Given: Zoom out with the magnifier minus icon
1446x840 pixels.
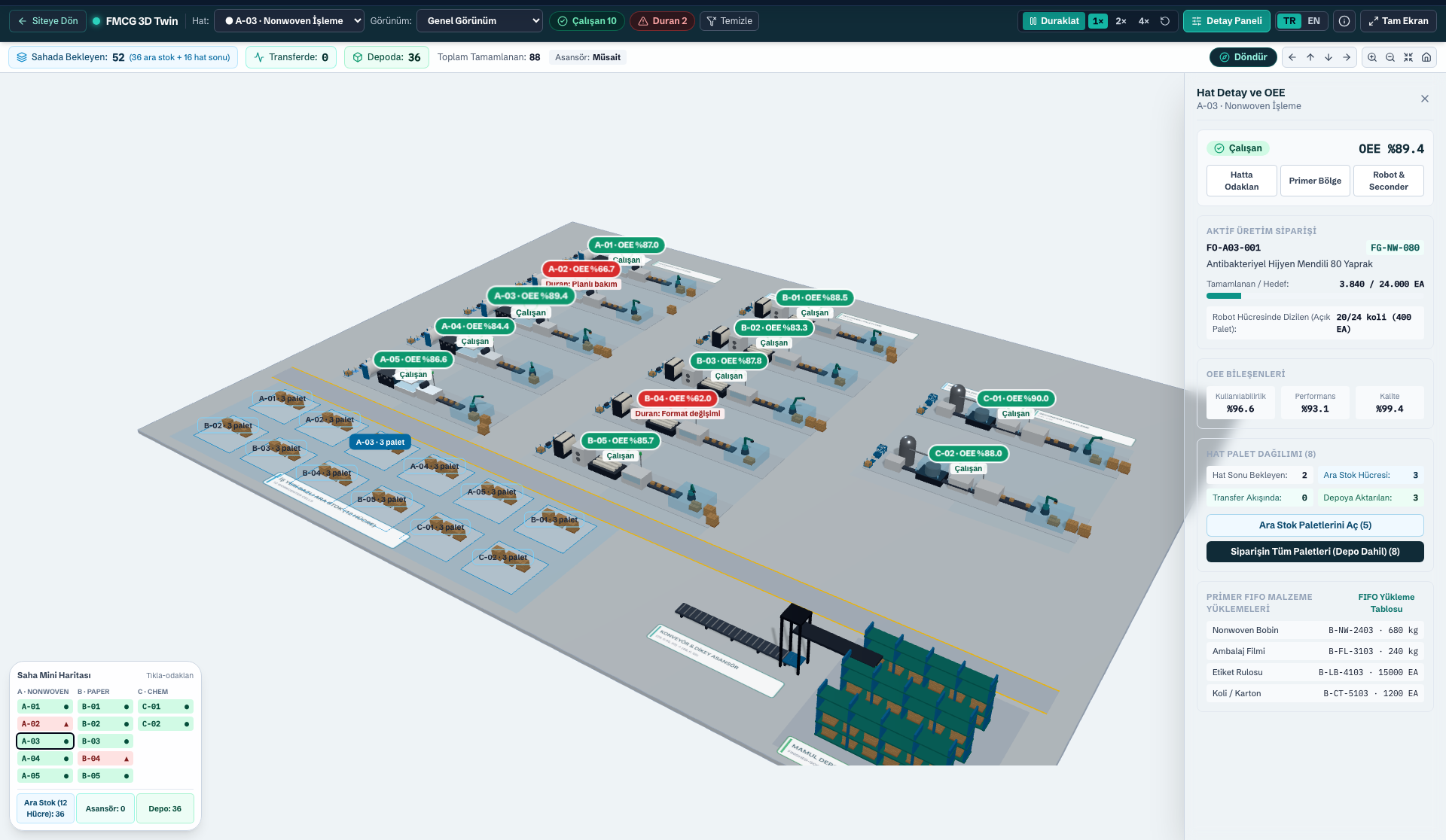Looking at the screenshot, I should 1390,57.
